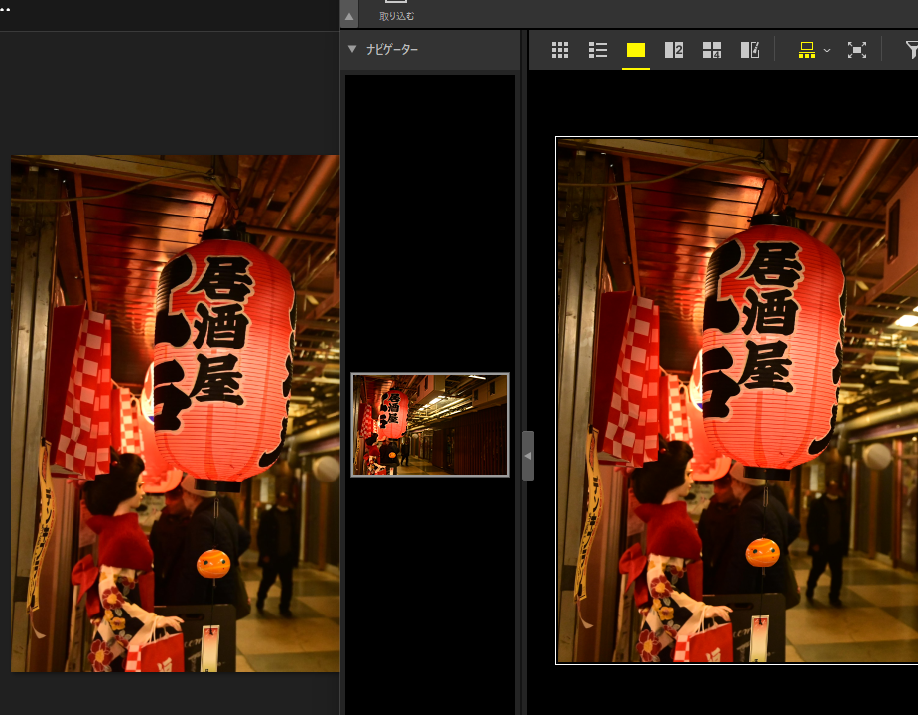Open the four-image comparison view
This screenshot has width=918, height=715.
point(712,50)
